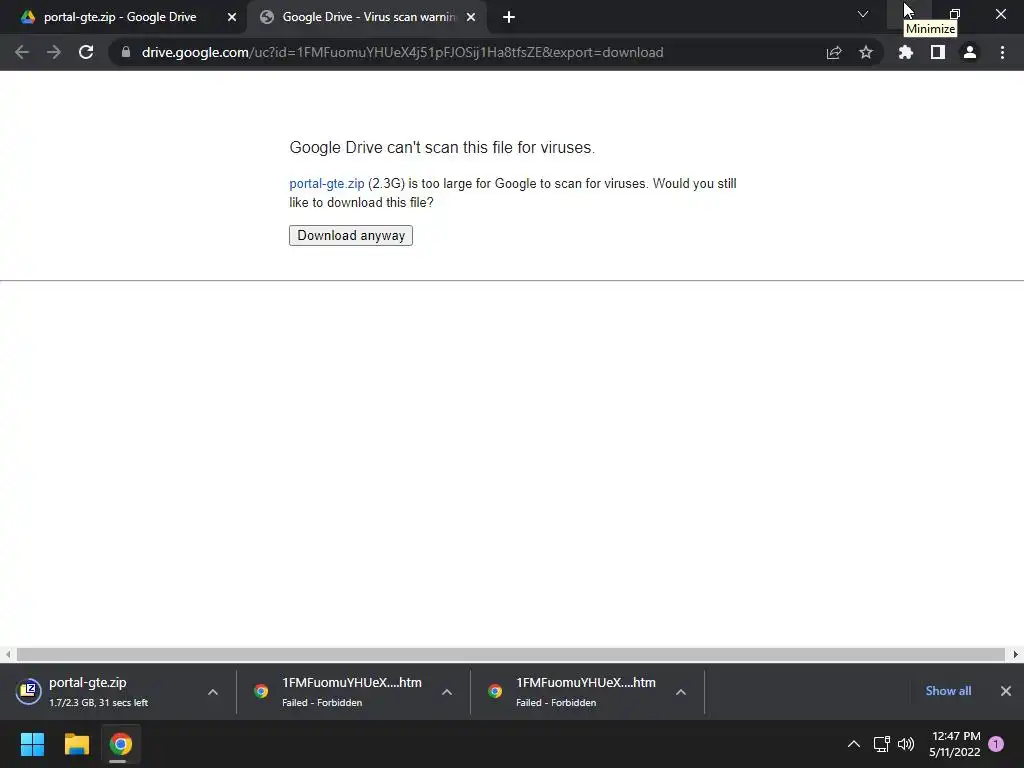Open the portal-gte.zip link
The width and height of the screenshot is (1024, 768).
(x=327, y=184)
